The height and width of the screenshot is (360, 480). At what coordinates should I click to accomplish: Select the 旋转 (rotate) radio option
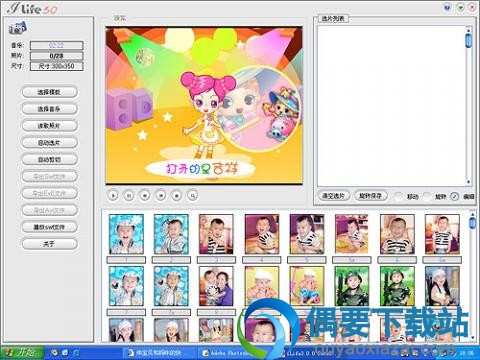(x=427, y=196)
